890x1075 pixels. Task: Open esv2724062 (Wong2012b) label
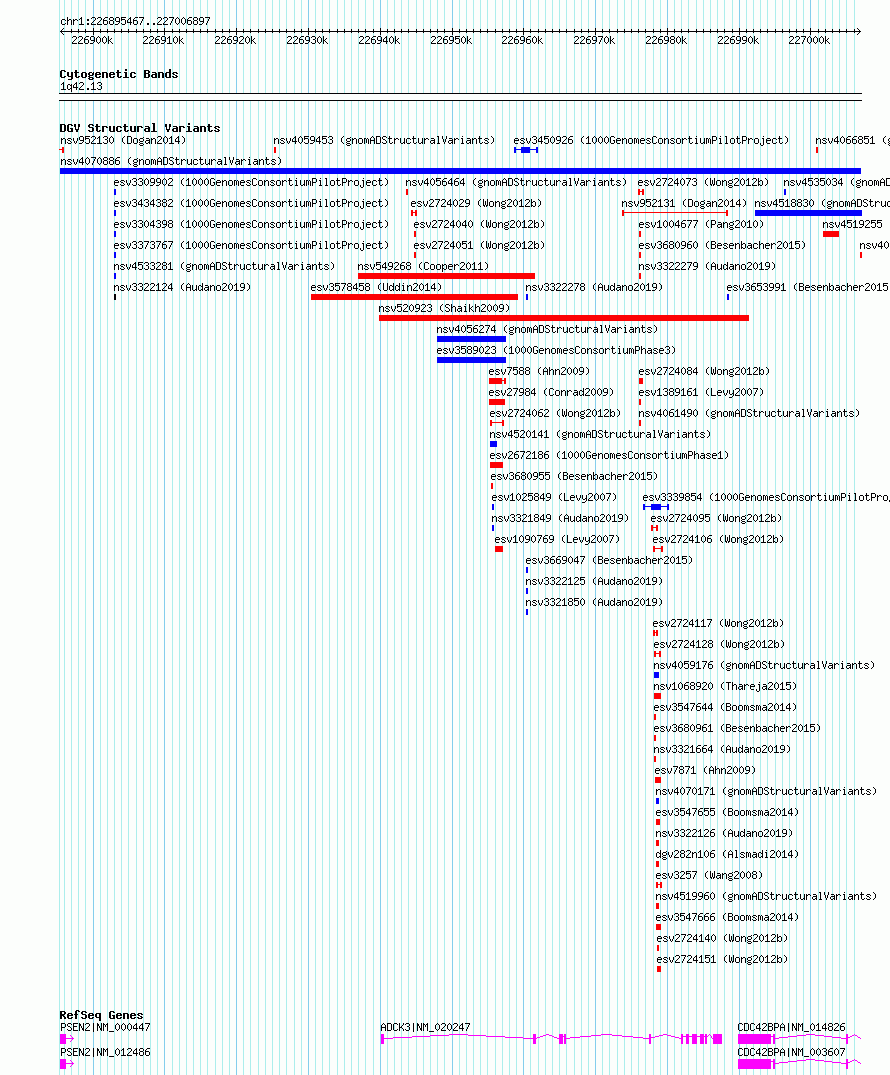click(555, 413)
